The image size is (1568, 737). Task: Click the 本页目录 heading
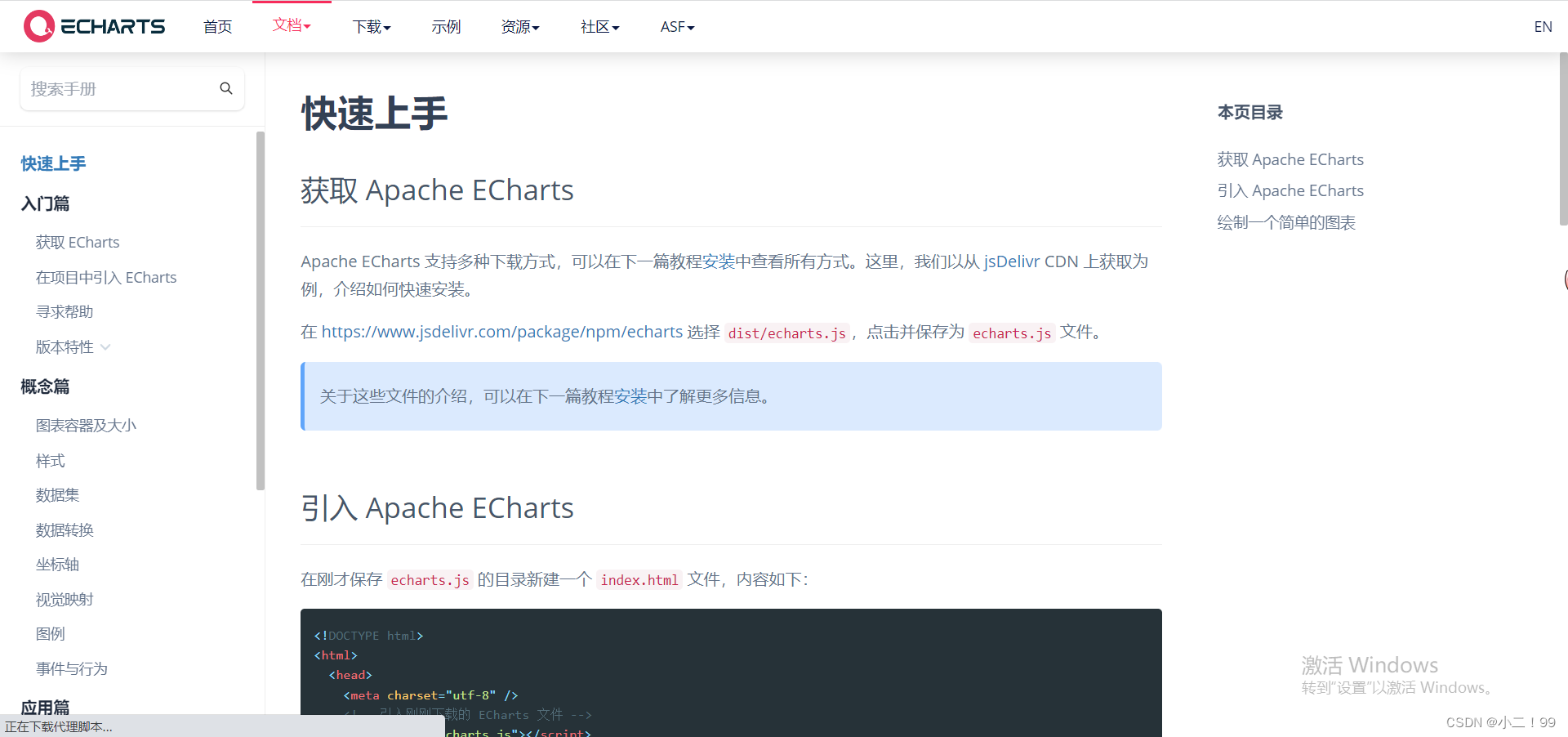coord(1249,113)
